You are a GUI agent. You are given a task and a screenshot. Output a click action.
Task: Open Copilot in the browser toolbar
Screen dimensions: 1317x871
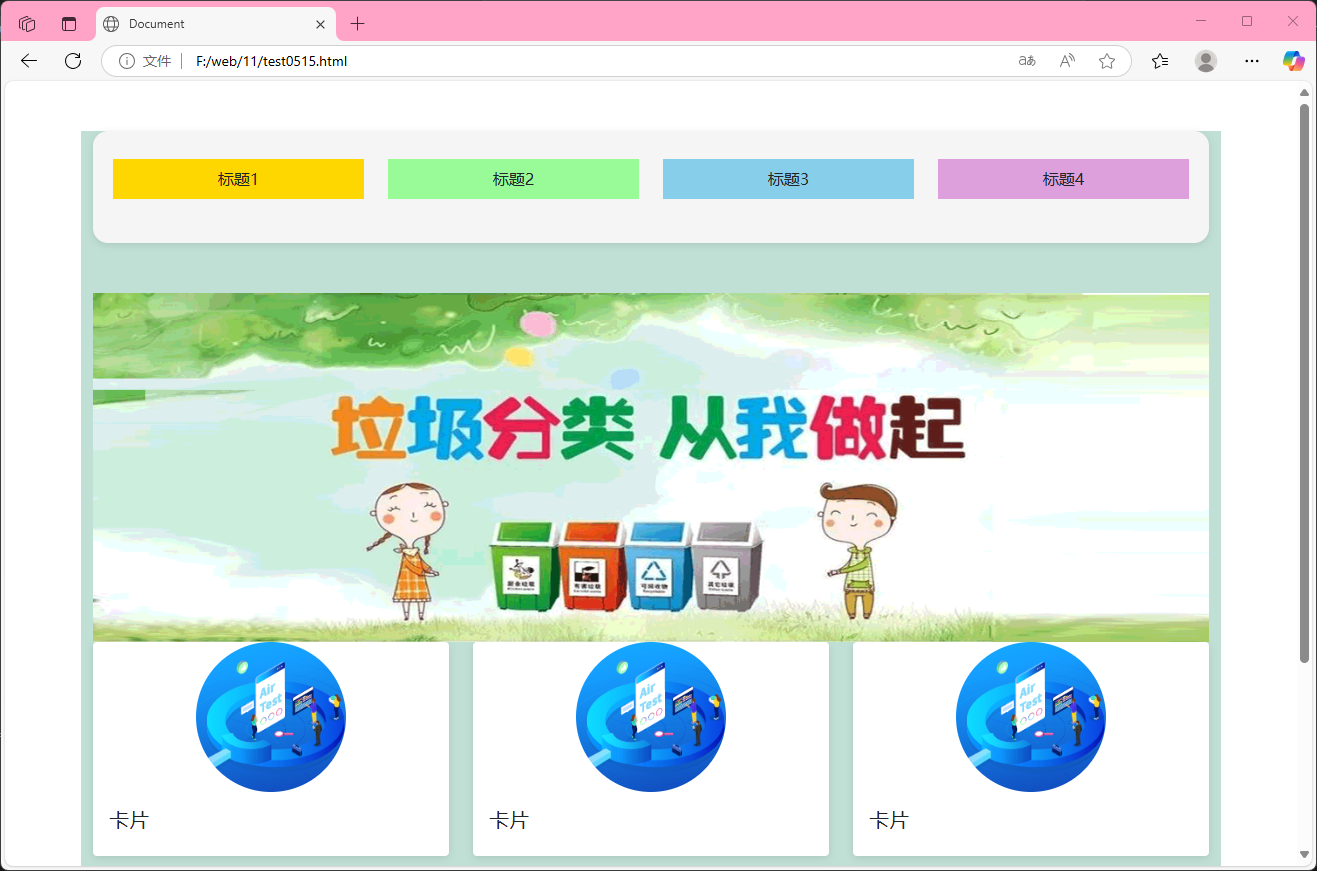(x=1293, y=61)
